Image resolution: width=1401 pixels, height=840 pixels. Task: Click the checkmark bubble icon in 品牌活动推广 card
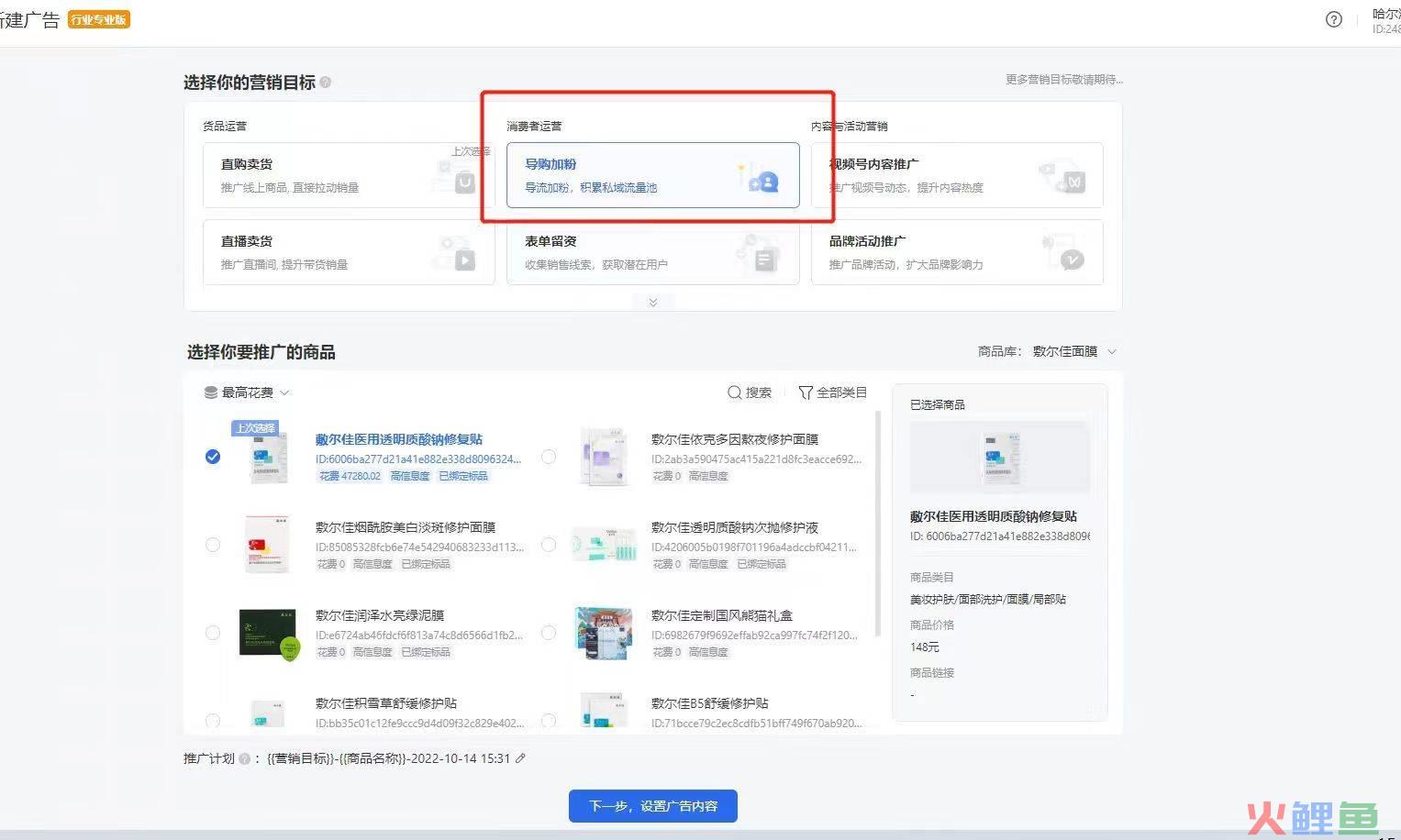(x=1072, y=260)
